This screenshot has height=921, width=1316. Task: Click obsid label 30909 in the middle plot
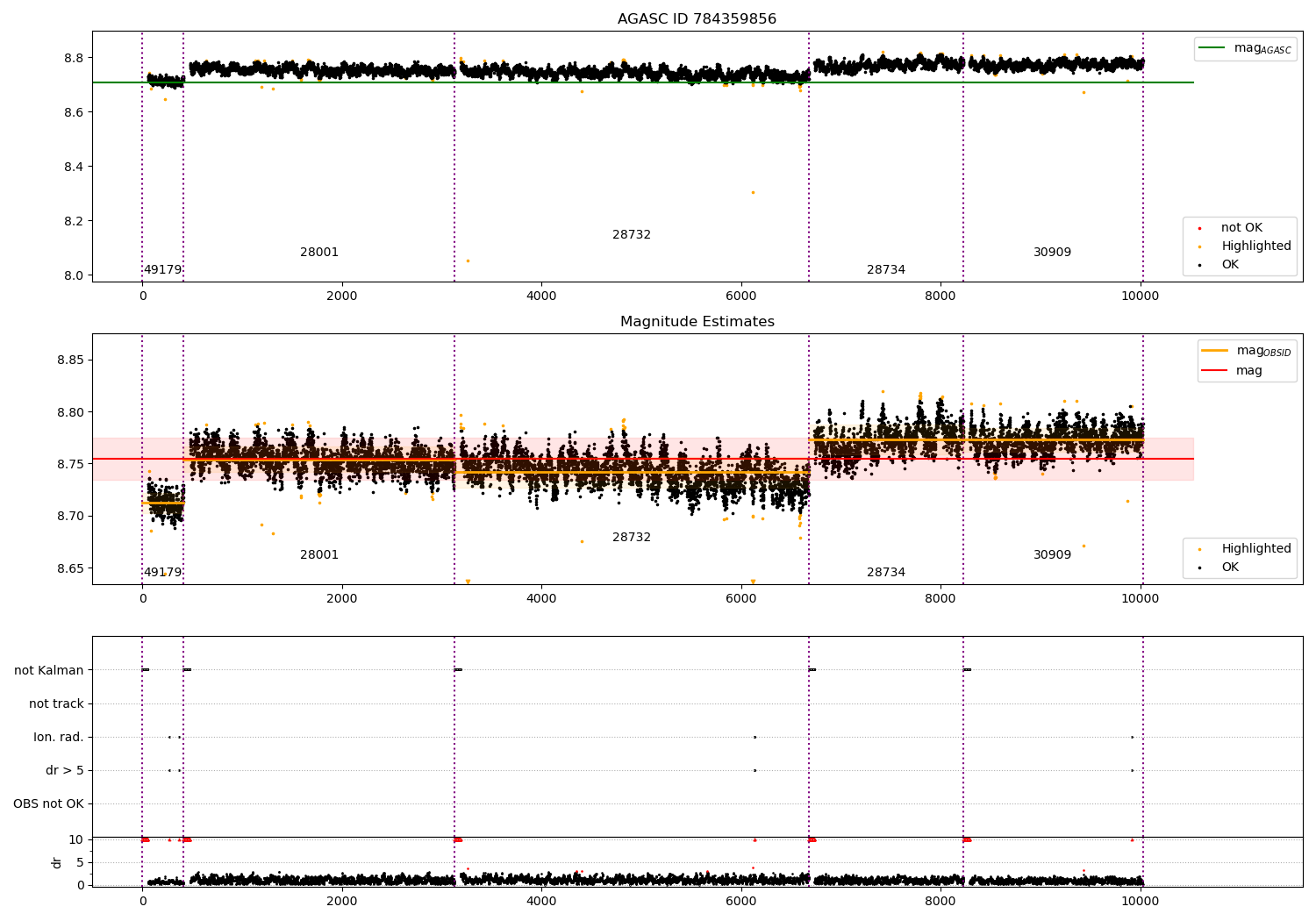[x=1052, y=555]
